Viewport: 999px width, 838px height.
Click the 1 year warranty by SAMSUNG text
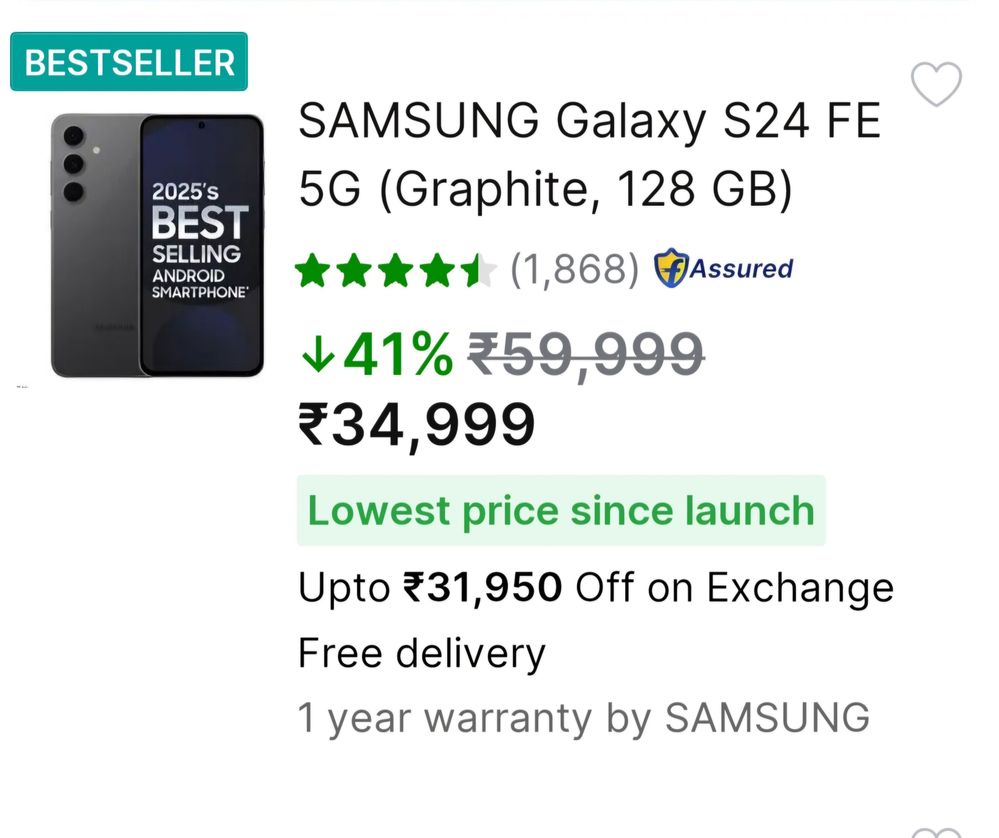[x=584, y=718]
